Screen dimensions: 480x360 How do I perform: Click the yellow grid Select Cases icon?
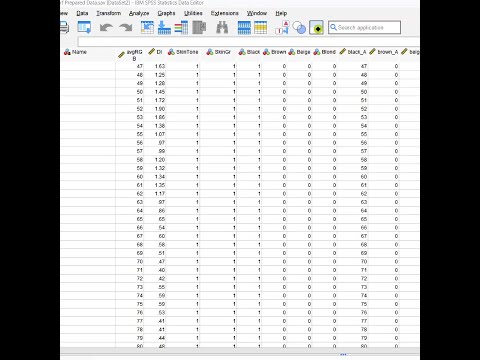point(260,27)
